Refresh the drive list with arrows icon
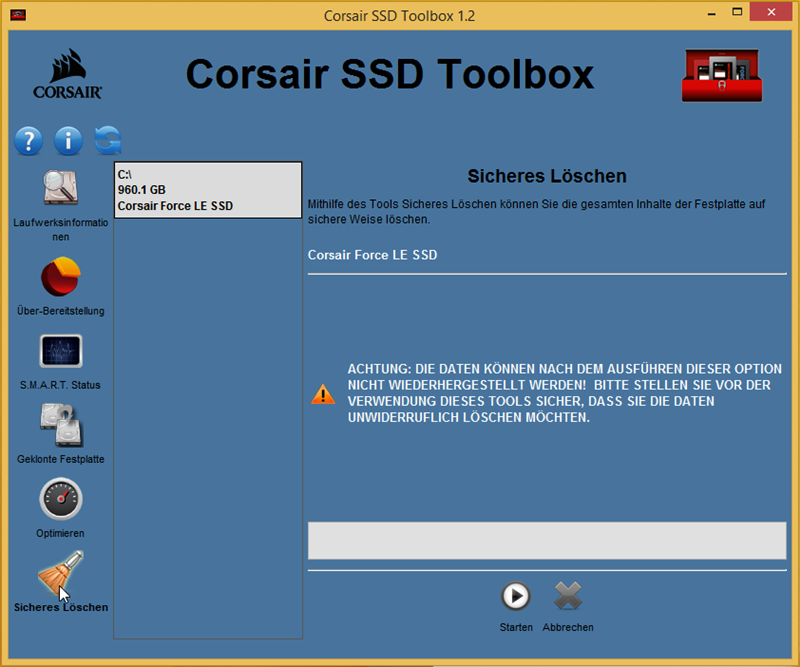The height and width of the screenshot is (667, 800). pos(108,140)
